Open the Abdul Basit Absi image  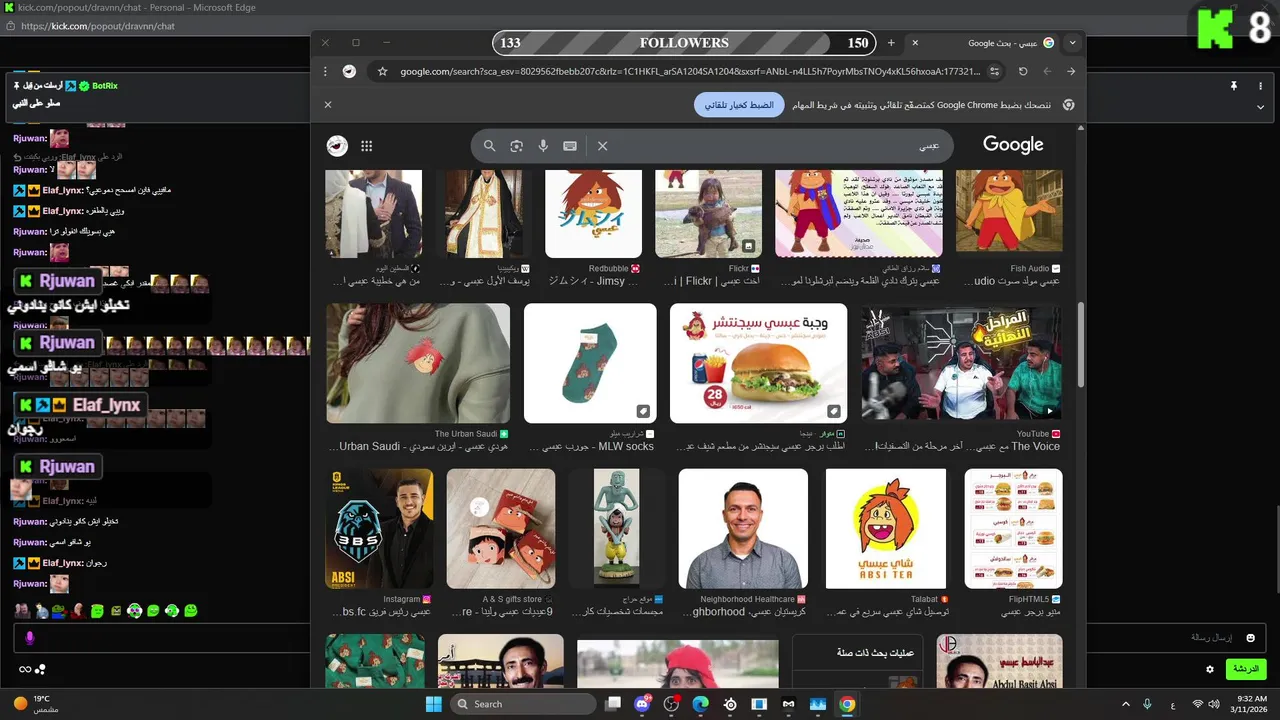(x=999, y=660)
